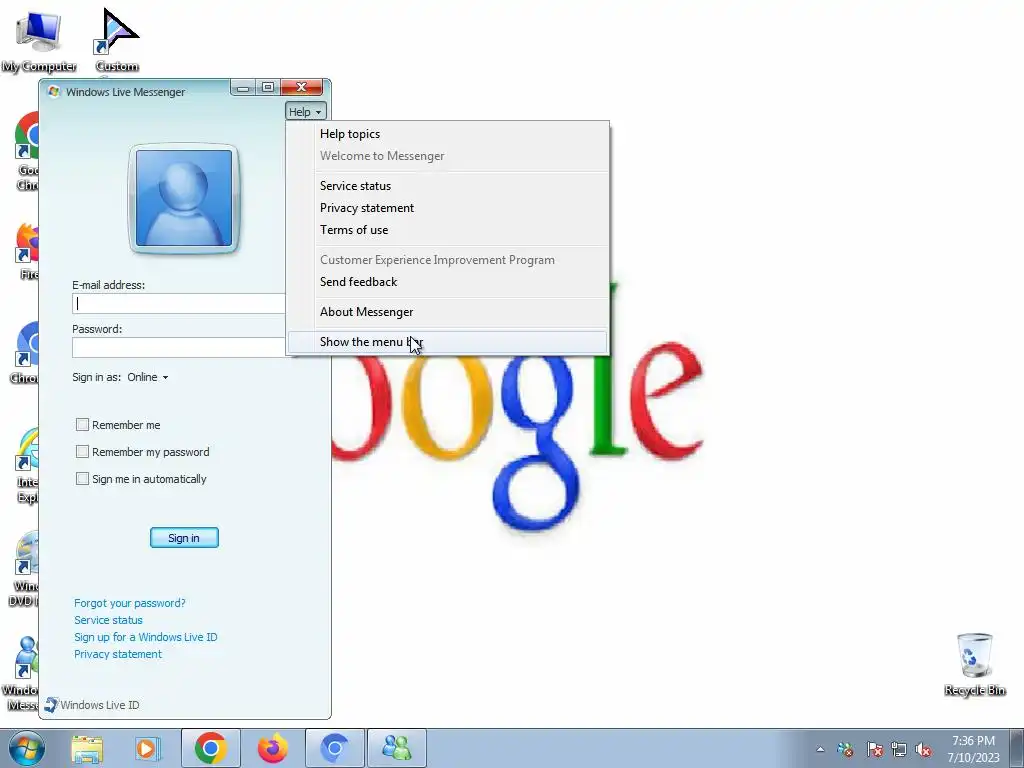The width and height of the screenshot is (1024, 768).
Task: Maximize the Windows Live Messenger window
Action: pos(268,88)
